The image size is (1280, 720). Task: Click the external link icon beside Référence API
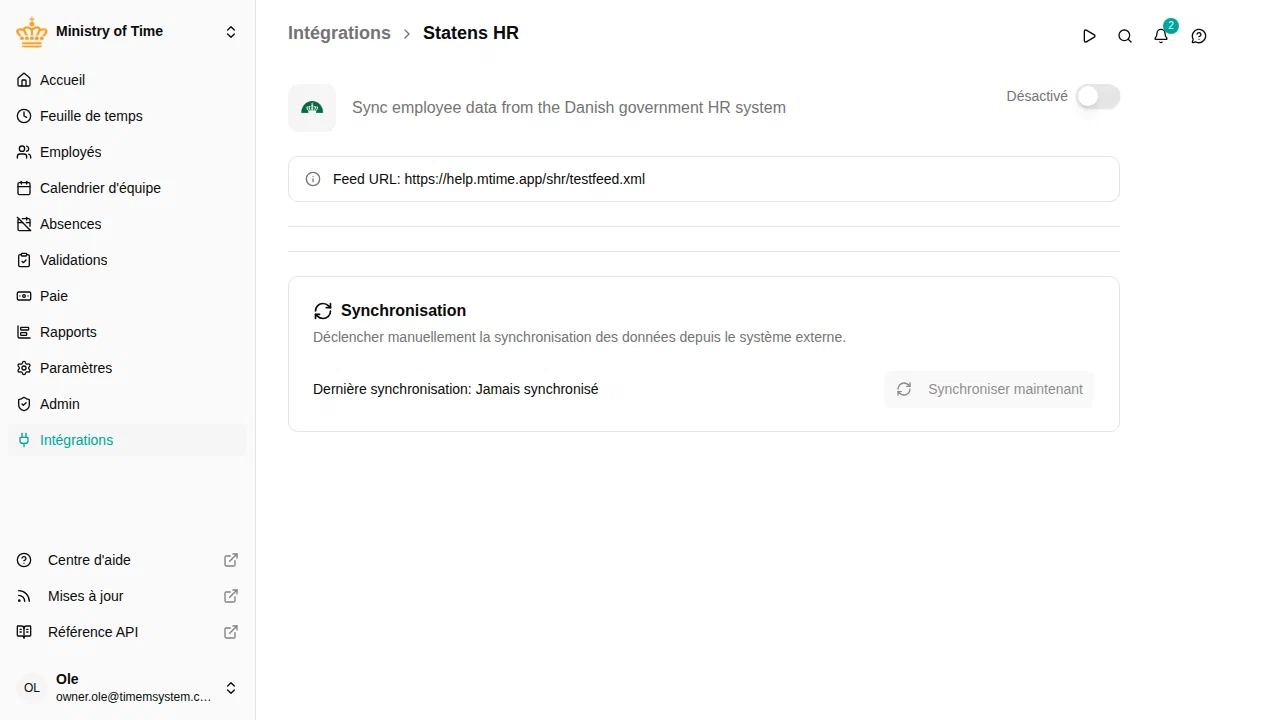pos(231,632)
